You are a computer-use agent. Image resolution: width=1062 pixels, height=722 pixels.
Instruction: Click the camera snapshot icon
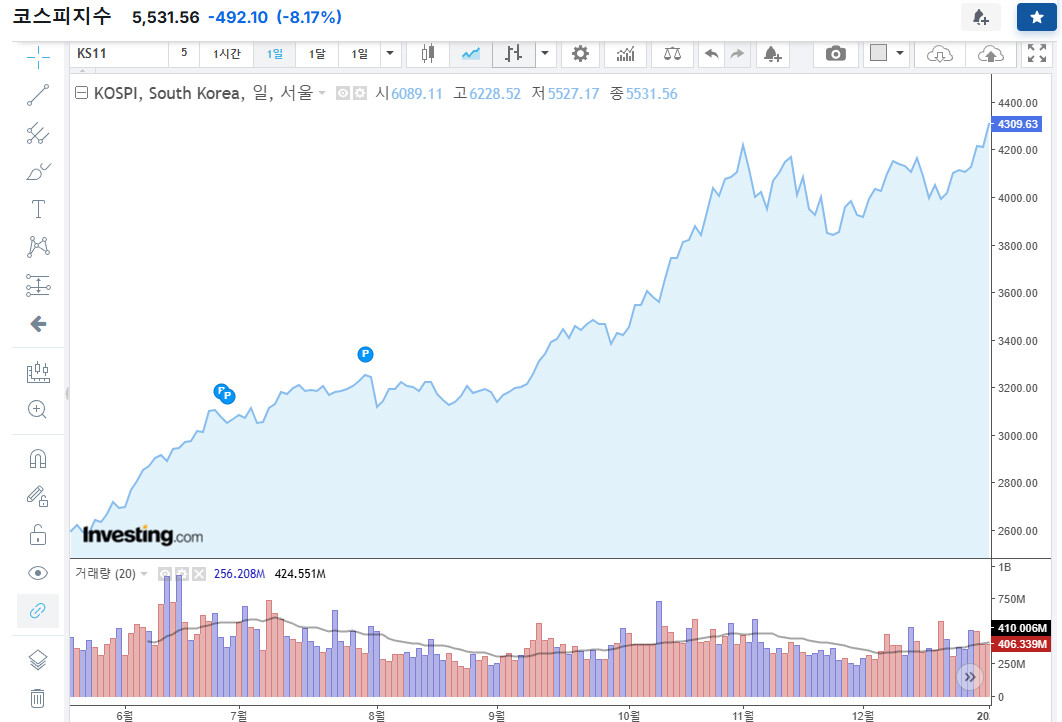(x=836, y=54)
